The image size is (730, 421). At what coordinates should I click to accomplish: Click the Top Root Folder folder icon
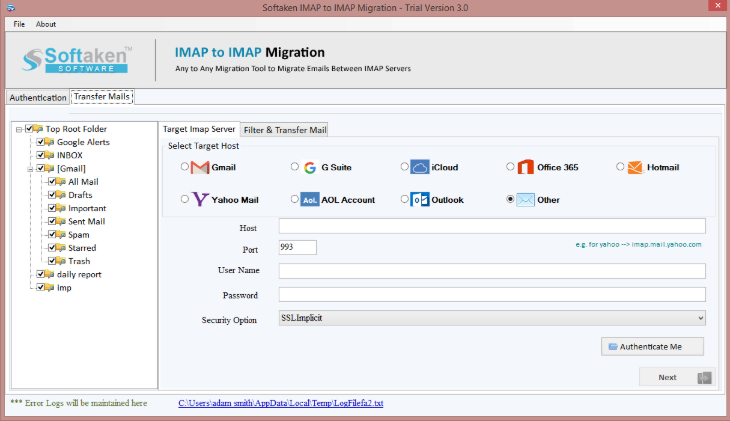pos(38,129)
